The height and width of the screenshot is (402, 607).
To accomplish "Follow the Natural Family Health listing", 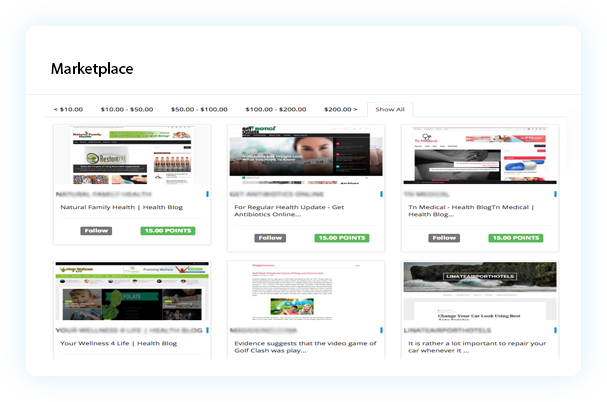I will coord(96,231).
